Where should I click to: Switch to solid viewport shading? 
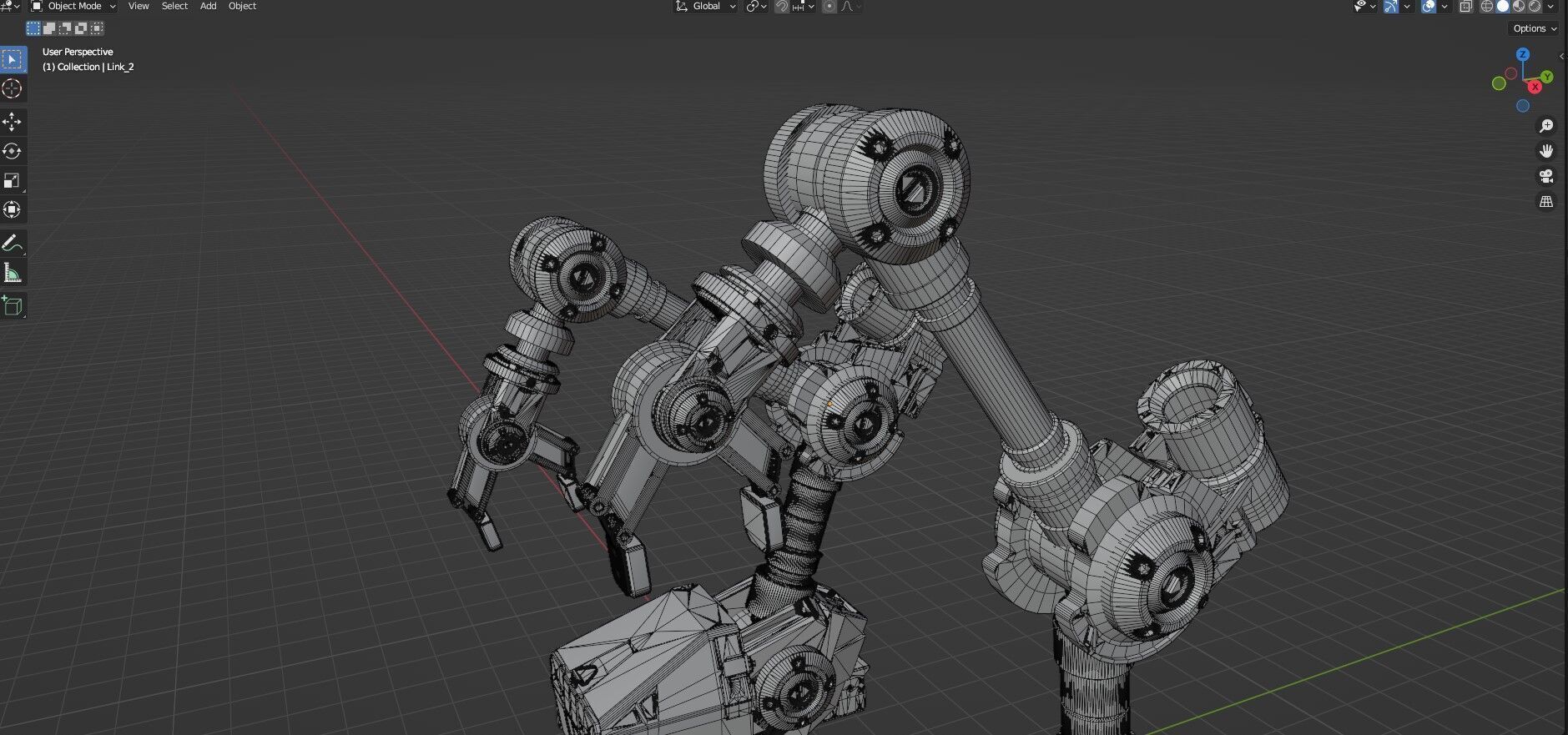click(1503, 6)
